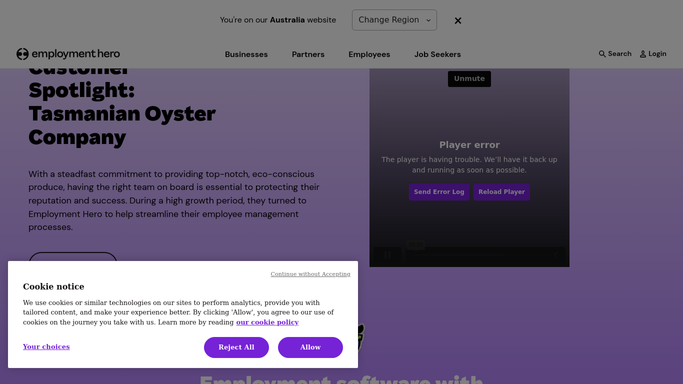Open 'Your choices' cookie settings
Viewport: 683px width, 384px height.
[x=46, y=347]
